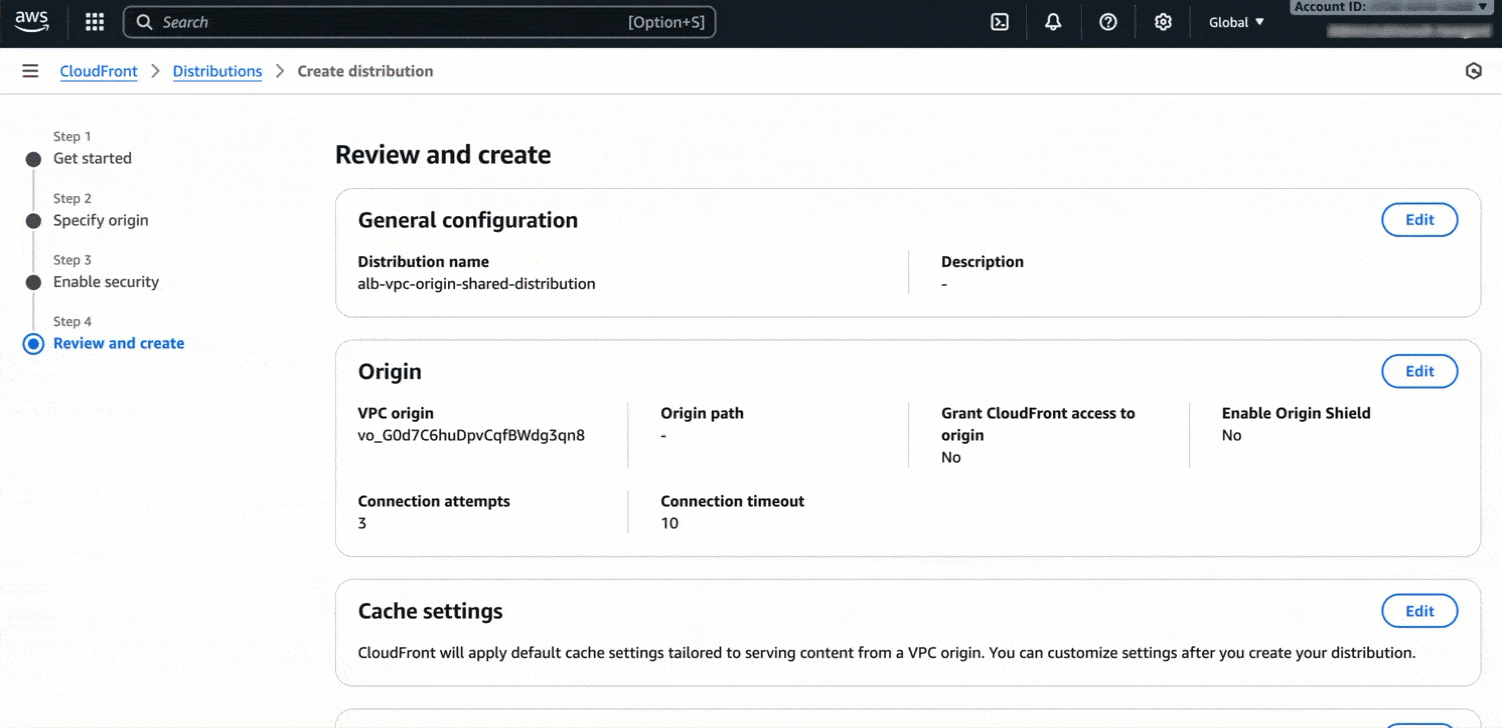Open the settings gear in top bar

(x=1163, y=22)
